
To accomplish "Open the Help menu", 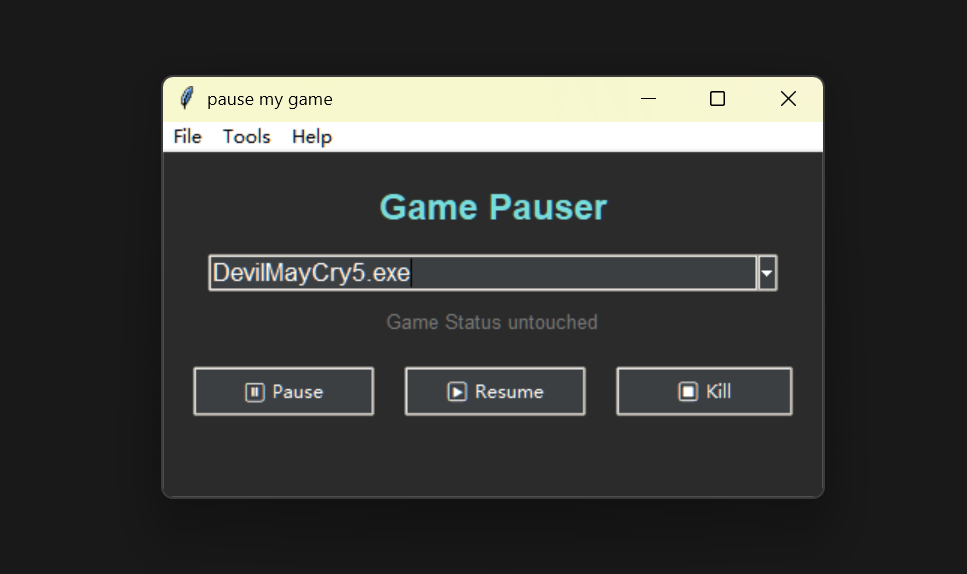I will point(312,136).
